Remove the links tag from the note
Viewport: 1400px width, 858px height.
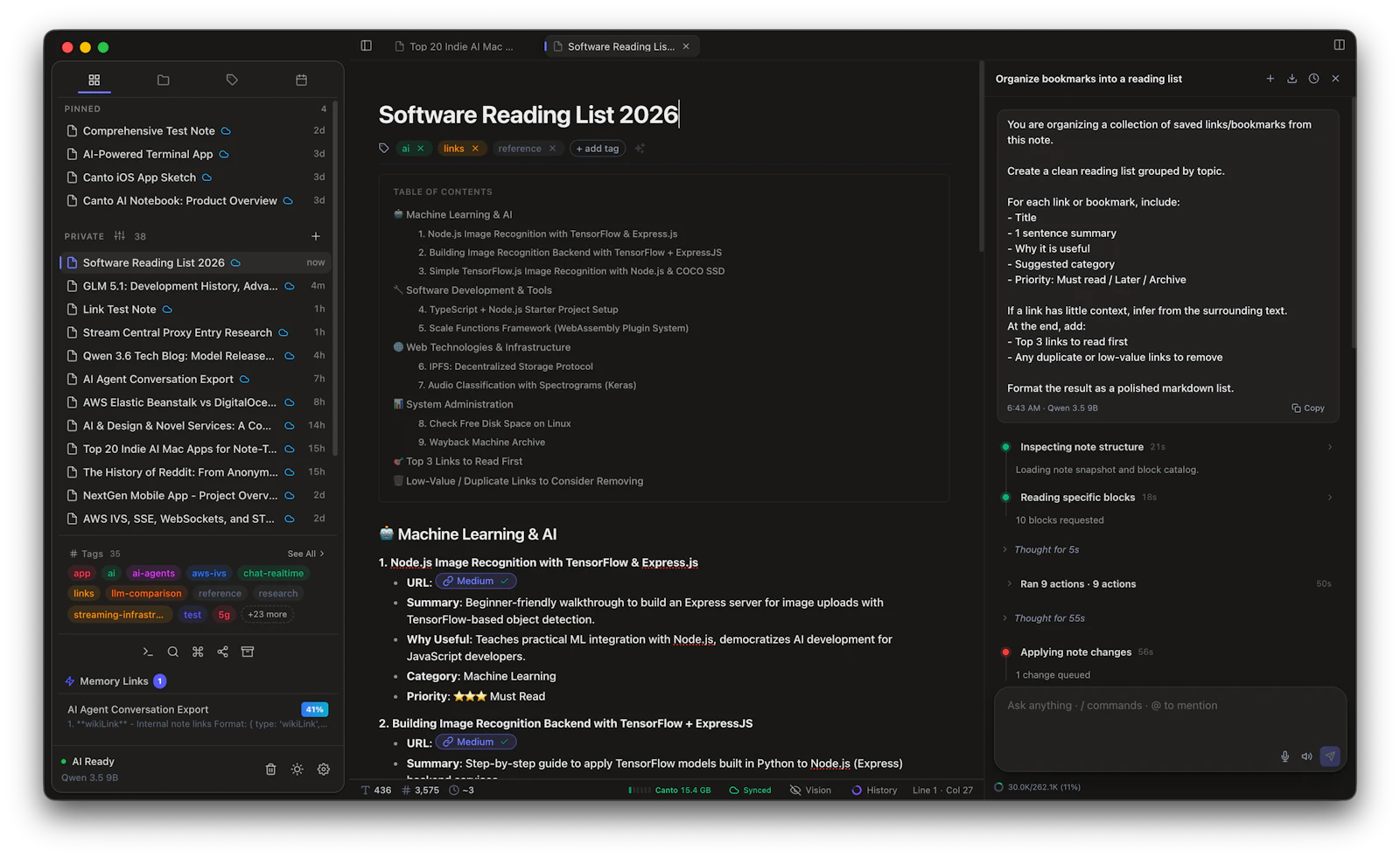coord(475,149)
